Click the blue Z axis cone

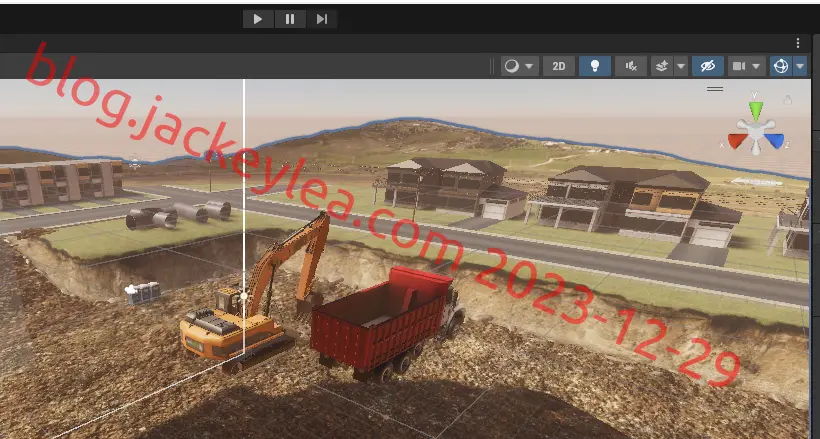[774, 141]
